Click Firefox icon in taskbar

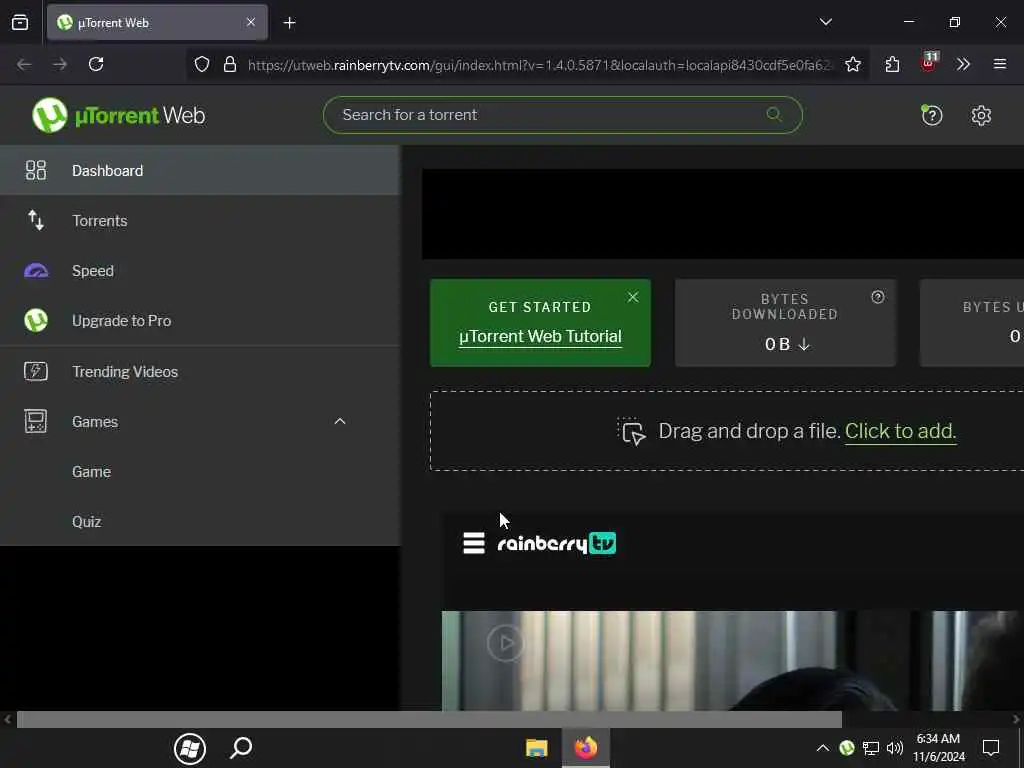click(x=586, y=748)
